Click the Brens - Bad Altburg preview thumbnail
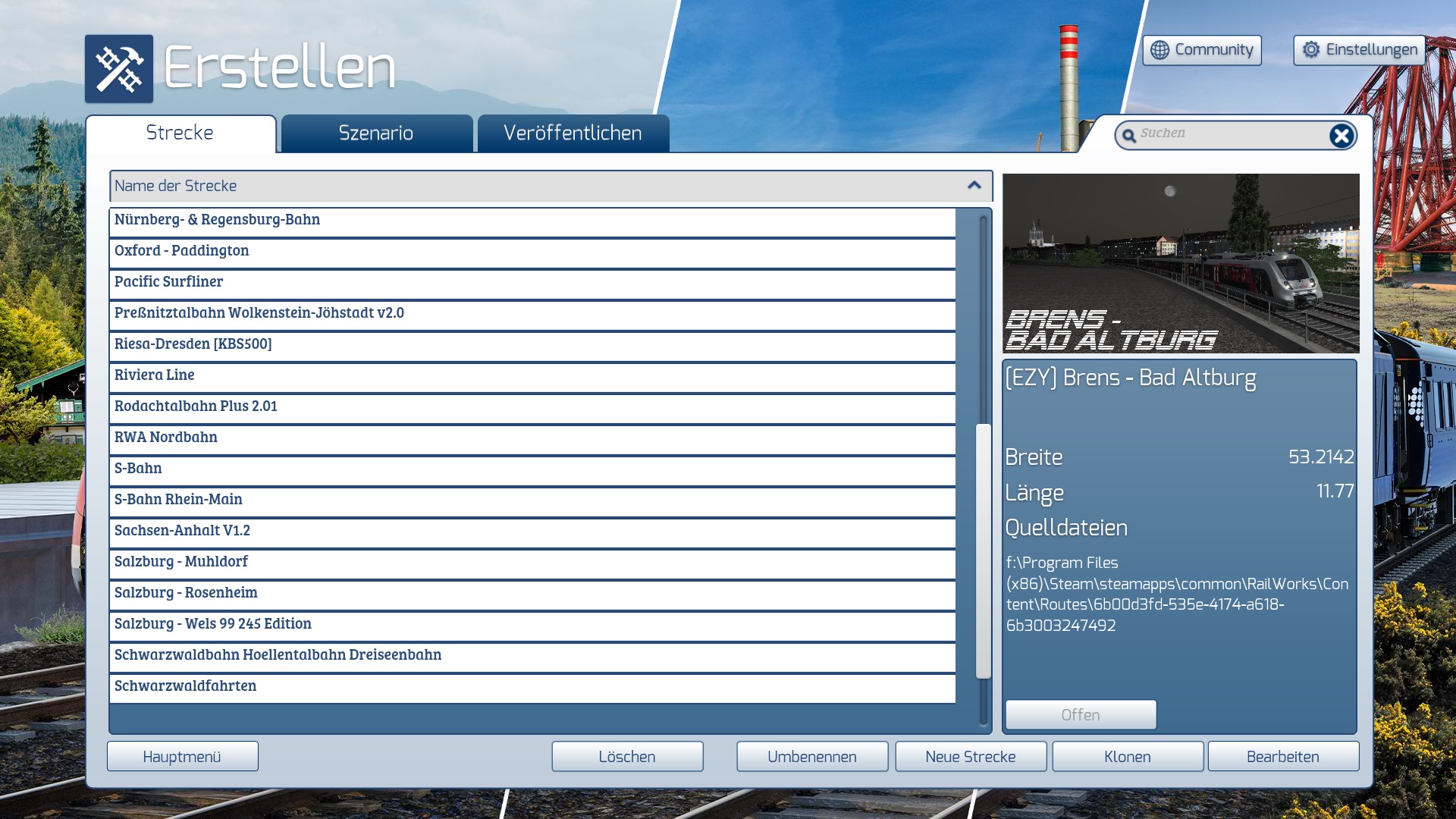 tap(1180, 263)
